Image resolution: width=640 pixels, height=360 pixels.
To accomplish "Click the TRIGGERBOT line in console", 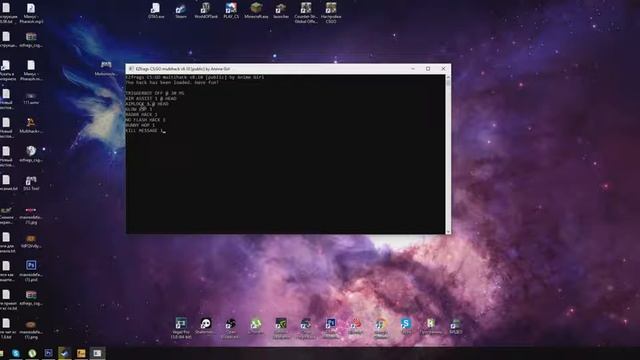I will (155, 93).
